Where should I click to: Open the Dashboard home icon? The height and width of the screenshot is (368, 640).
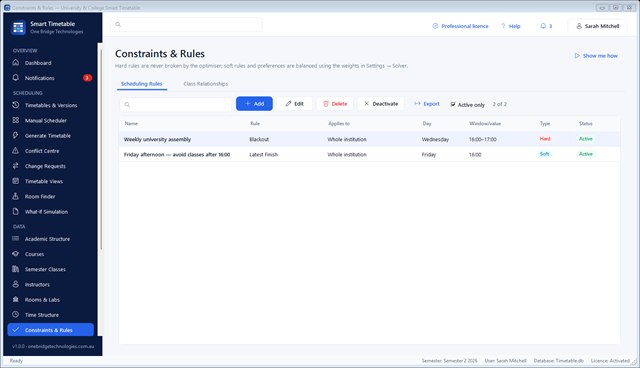(x=16, y=62)
